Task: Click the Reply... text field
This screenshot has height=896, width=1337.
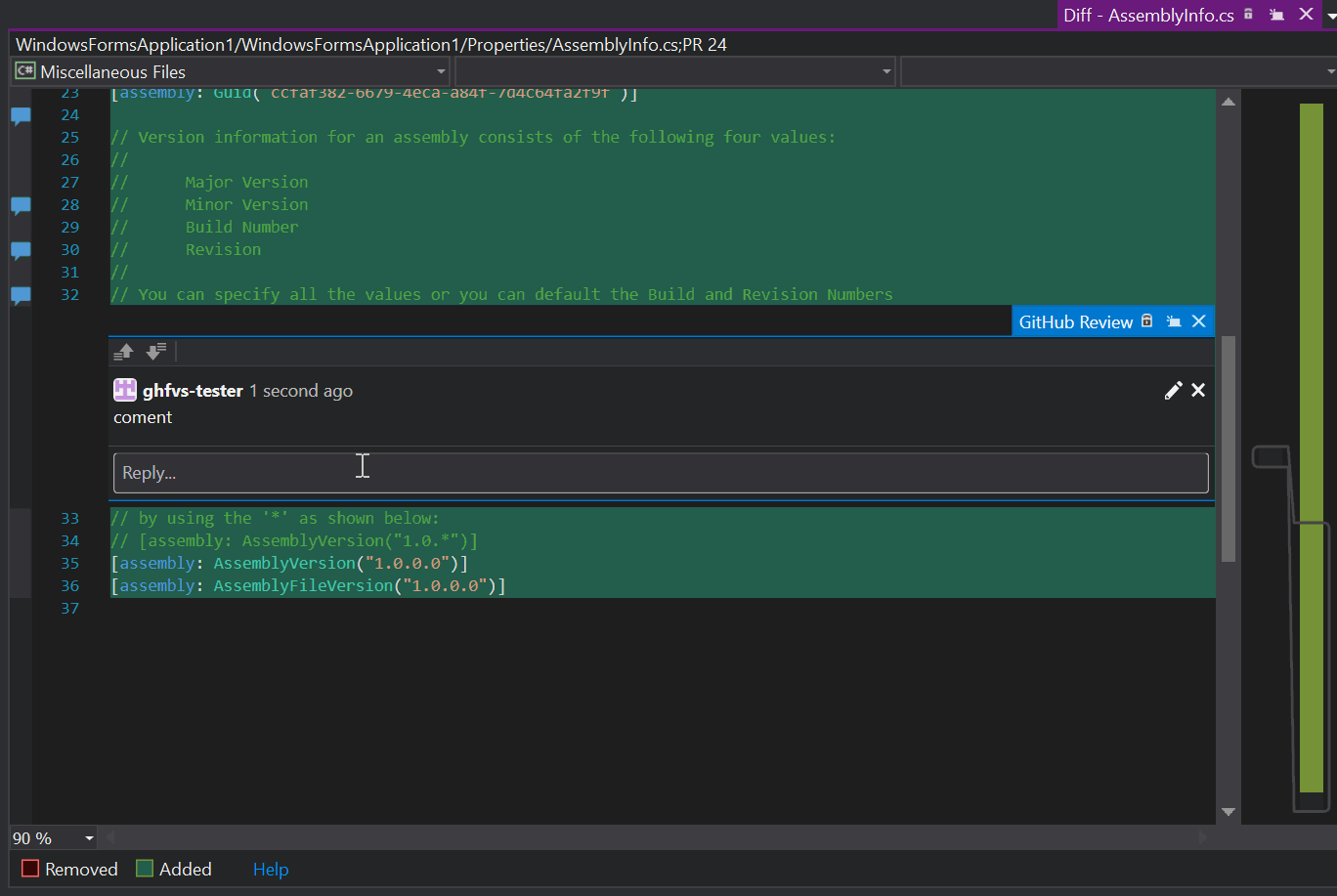Action: pyautogui.click(x=661, y=473)
